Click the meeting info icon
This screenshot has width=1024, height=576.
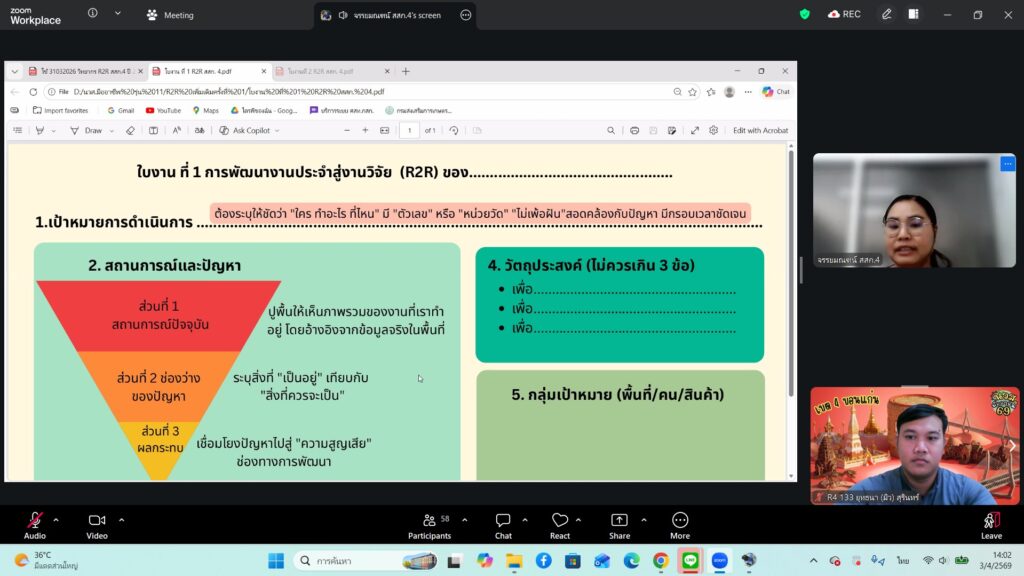pyautogui.click(x=93, y=14)
